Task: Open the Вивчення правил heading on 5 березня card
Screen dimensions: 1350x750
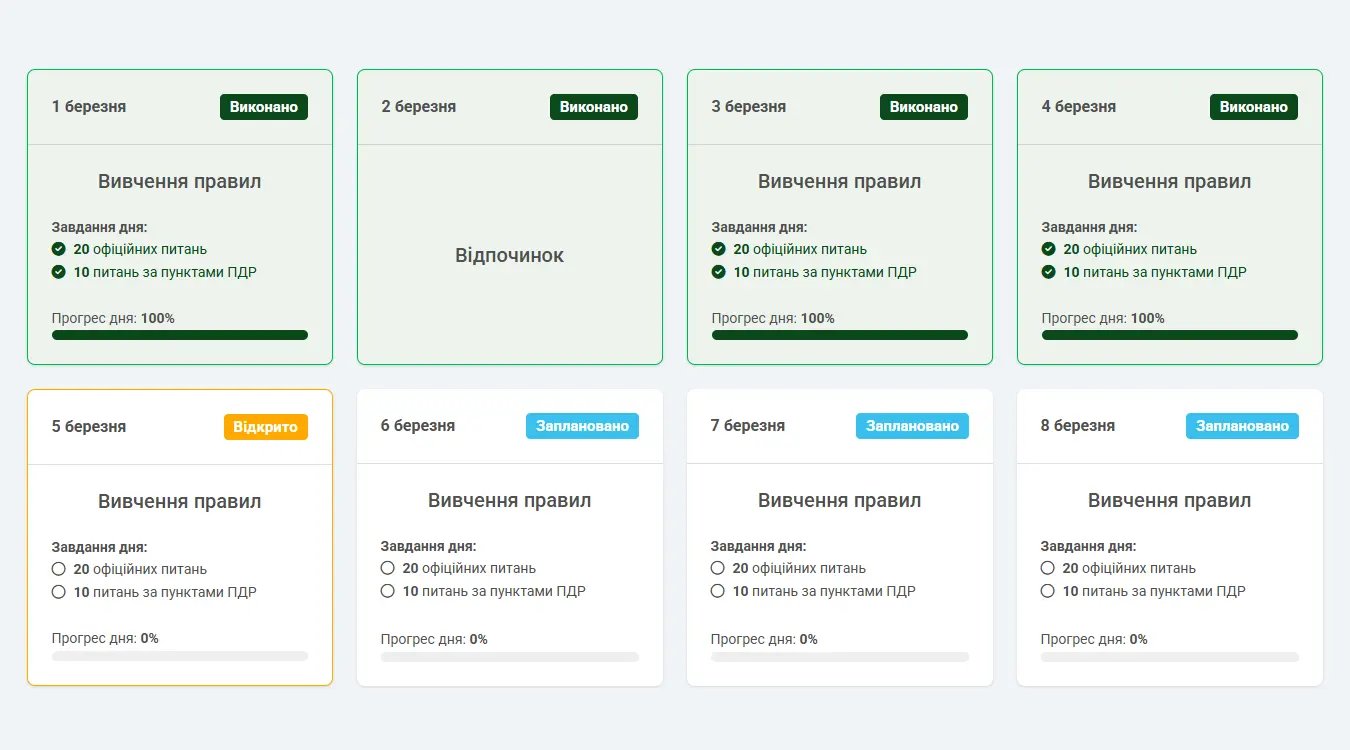Action: click(180, 501)
